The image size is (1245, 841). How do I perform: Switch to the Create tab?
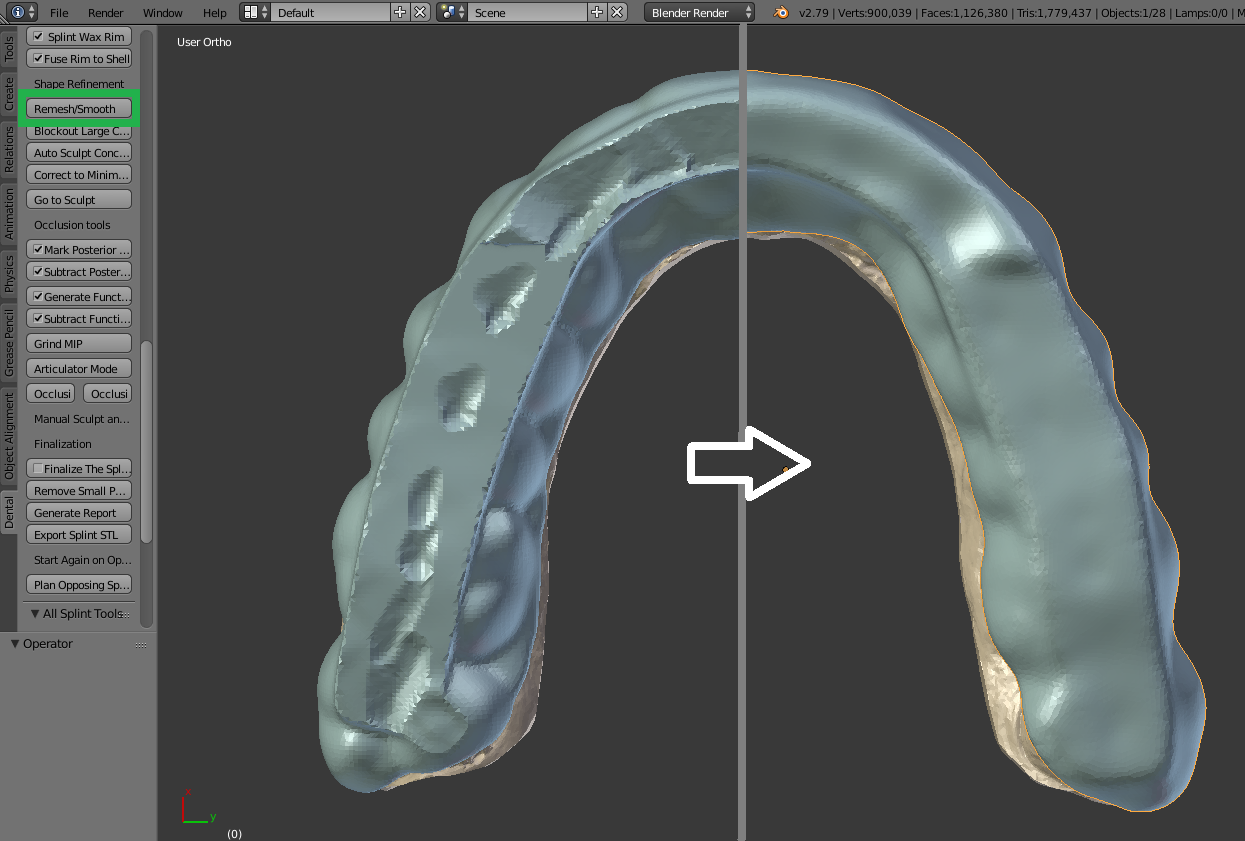click(9, 96)
